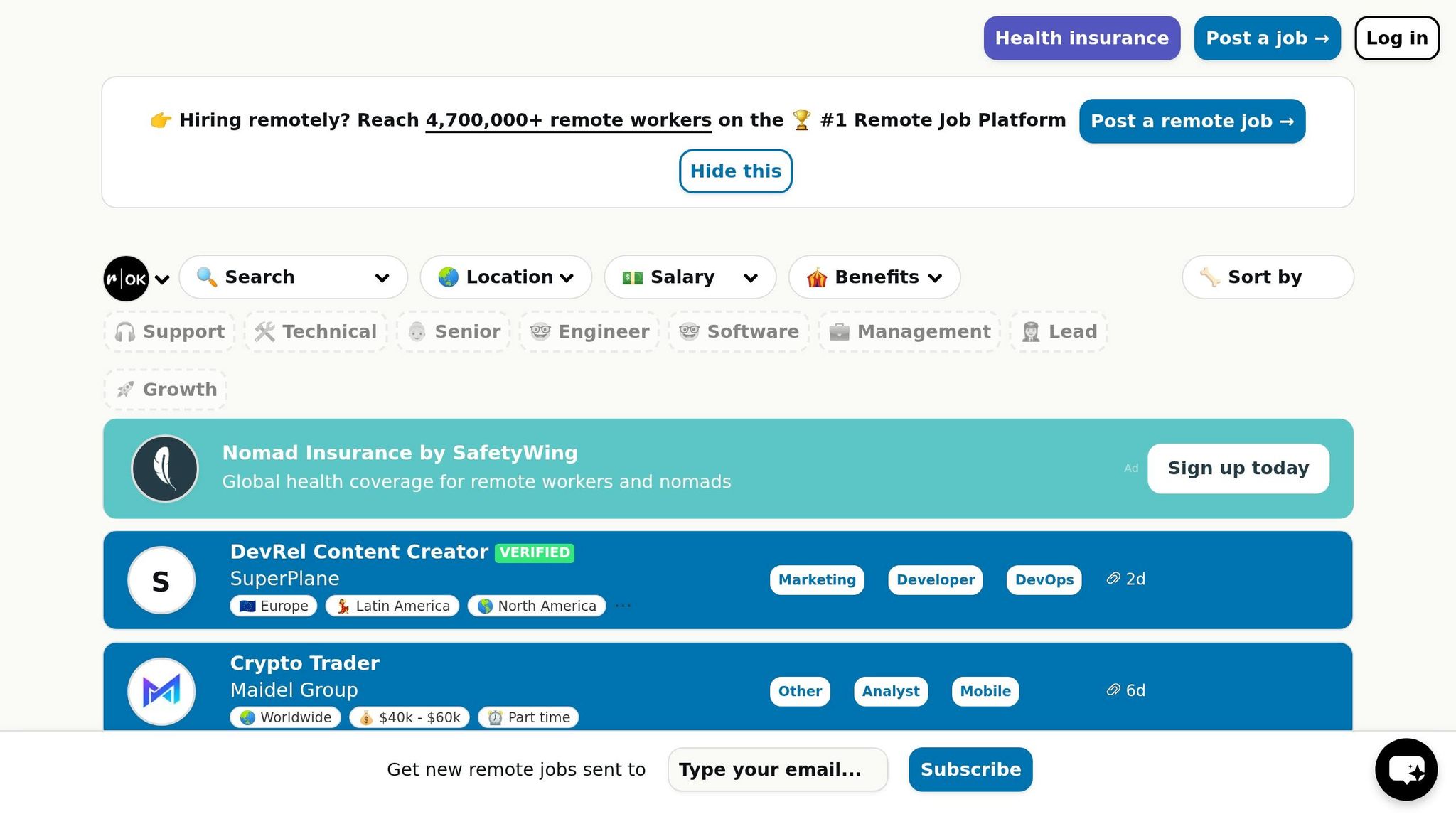Click the Health insurance button

1082,38
